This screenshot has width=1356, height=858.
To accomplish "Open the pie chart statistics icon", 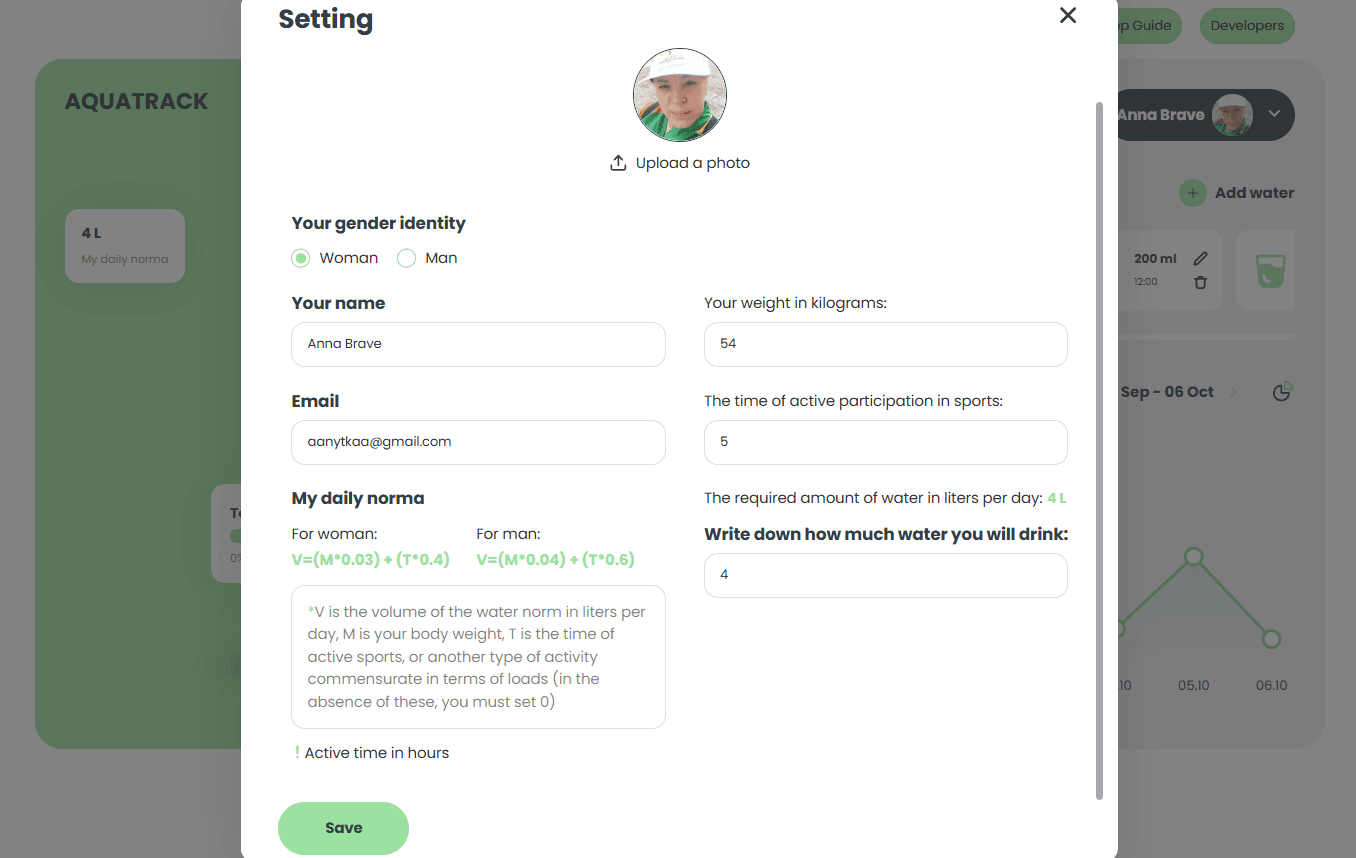I will coord(1282,392).
